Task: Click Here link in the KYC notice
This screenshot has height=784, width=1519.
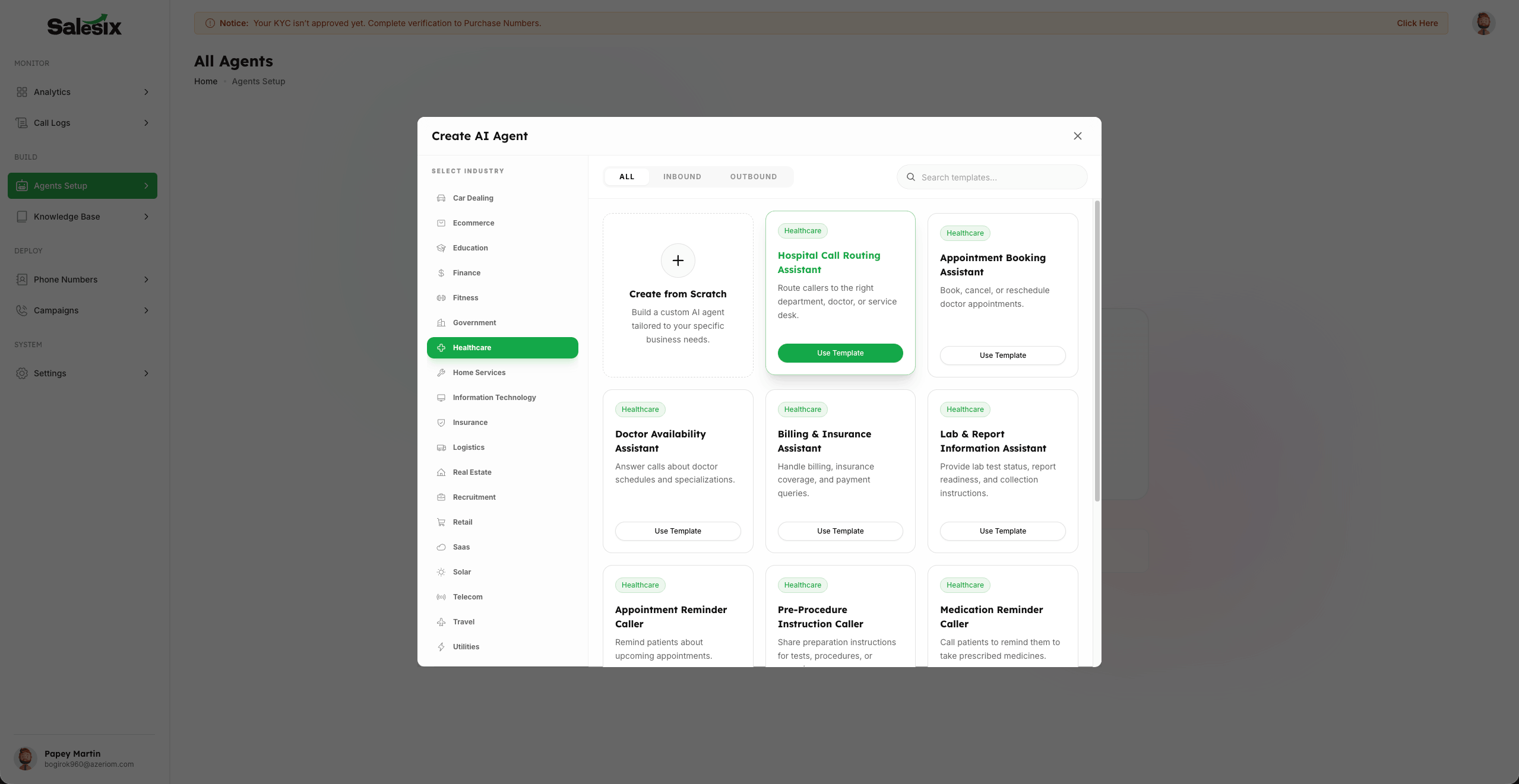Action: click(x=1417, y=23)
